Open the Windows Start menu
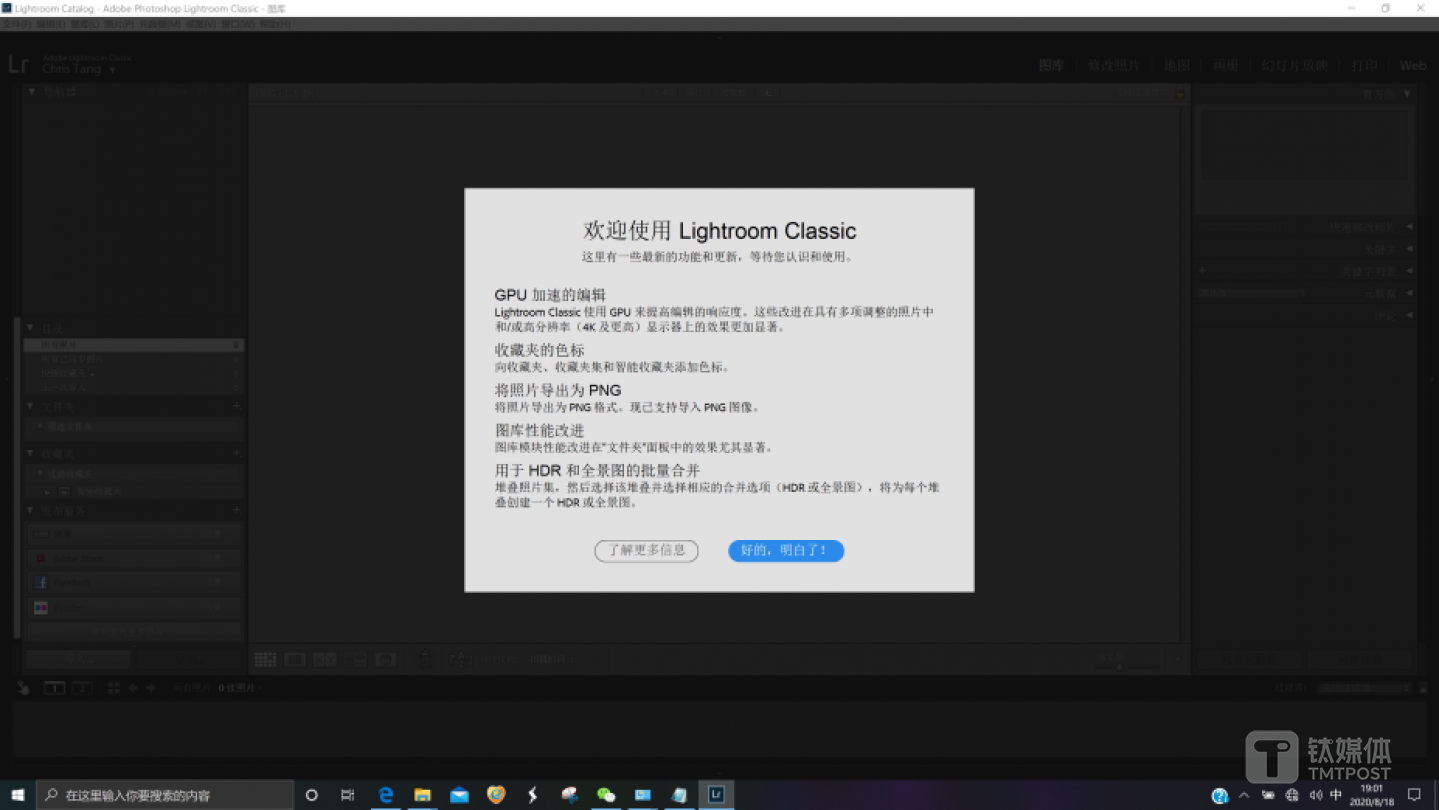 (18, 795)
